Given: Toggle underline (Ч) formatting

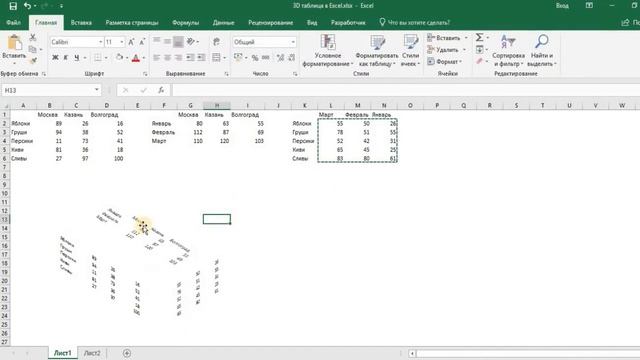Looking at the screenshot, I should 76,58.
